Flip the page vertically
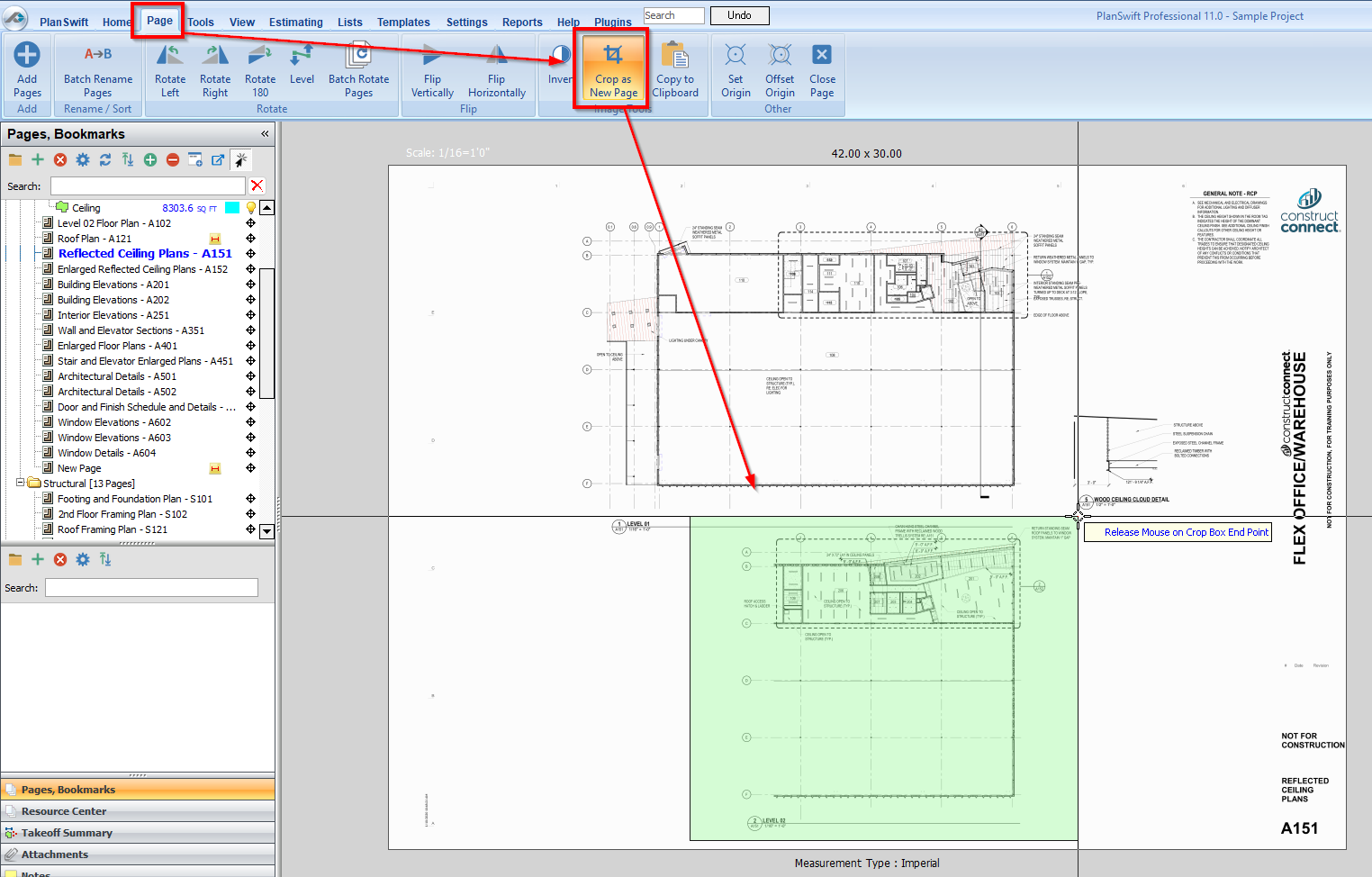The width and height of the screenshot is (1372, 877). pyautogui.click(x=432, y=70)
